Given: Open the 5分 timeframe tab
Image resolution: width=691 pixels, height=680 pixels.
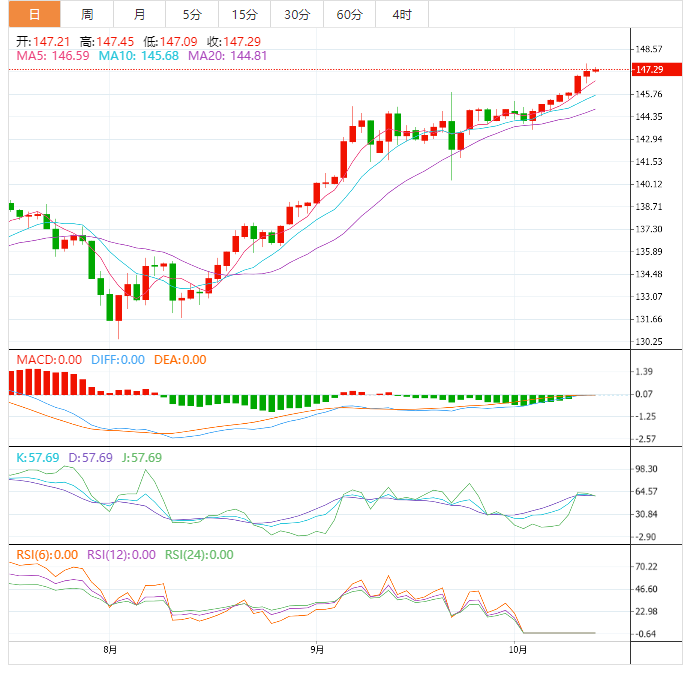Looking at the screenshot, I should click(192, 15).
